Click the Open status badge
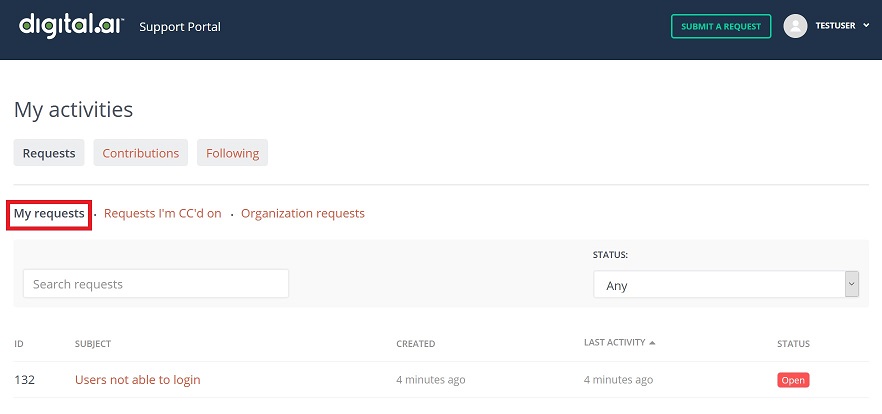 tap(793, 380)
